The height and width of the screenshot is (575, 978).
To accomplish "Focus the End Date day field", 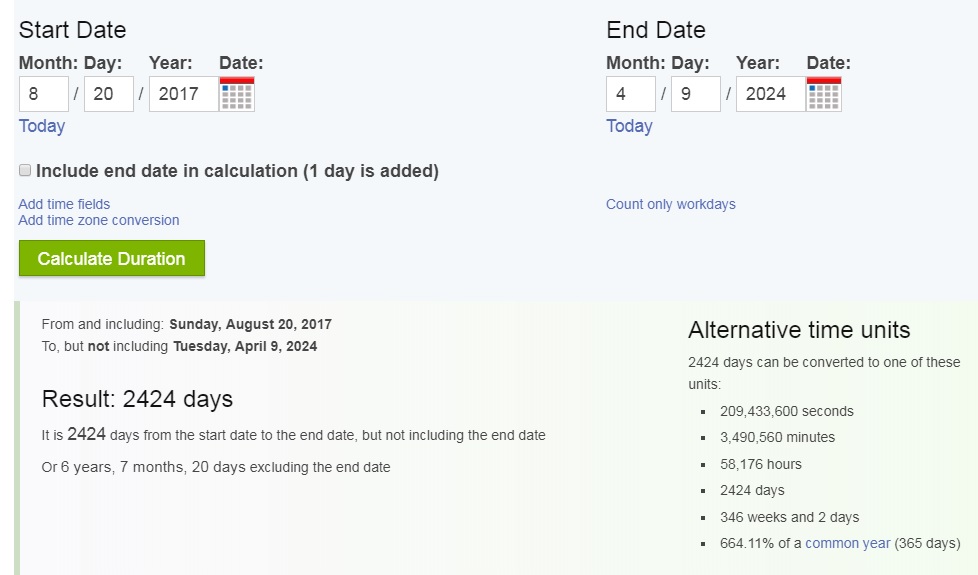I will click(696, 94).
